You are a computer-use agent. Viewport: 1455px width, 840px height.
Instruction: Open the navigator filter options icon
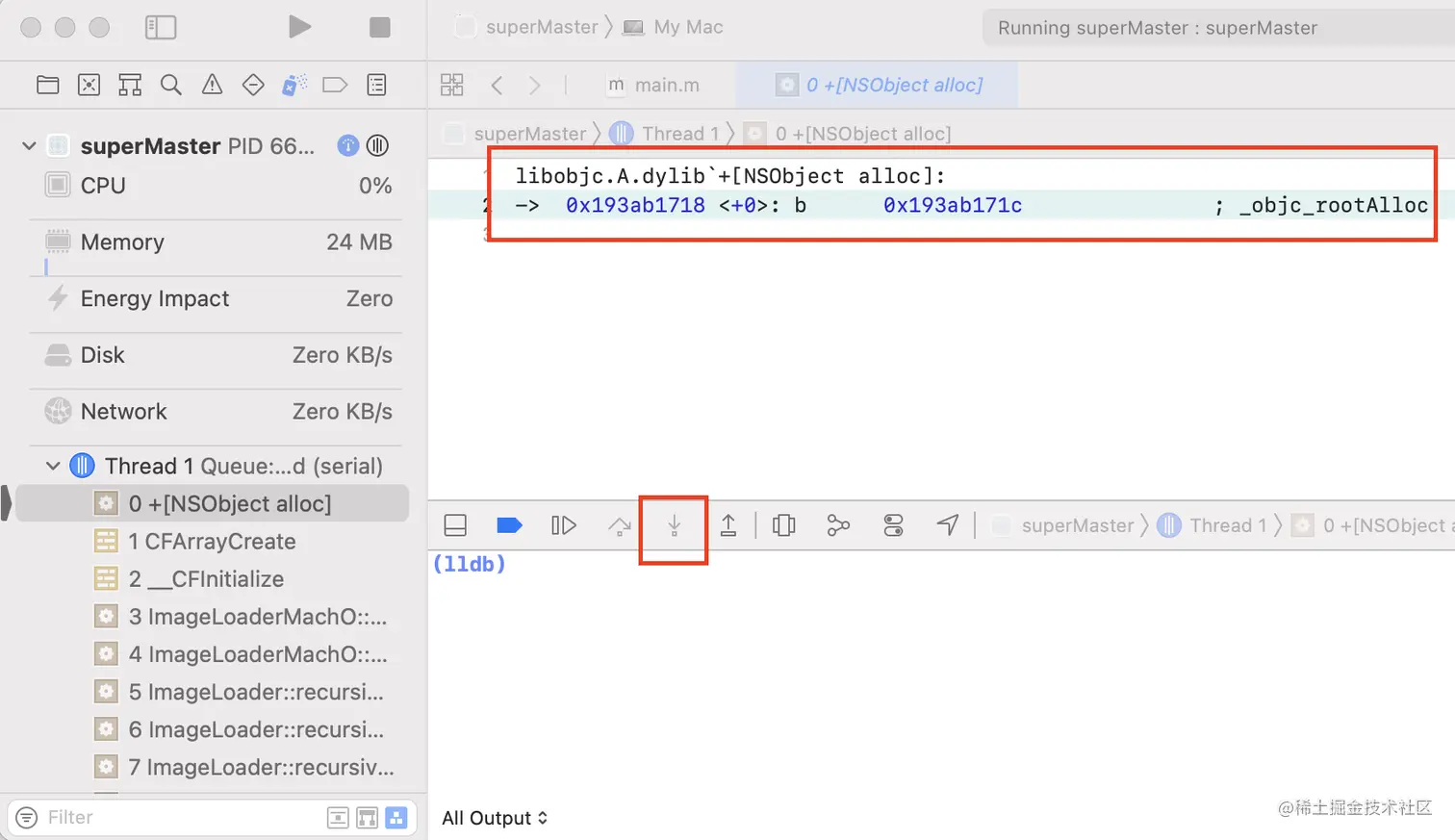pyautogui.click(x=27, y=817)
